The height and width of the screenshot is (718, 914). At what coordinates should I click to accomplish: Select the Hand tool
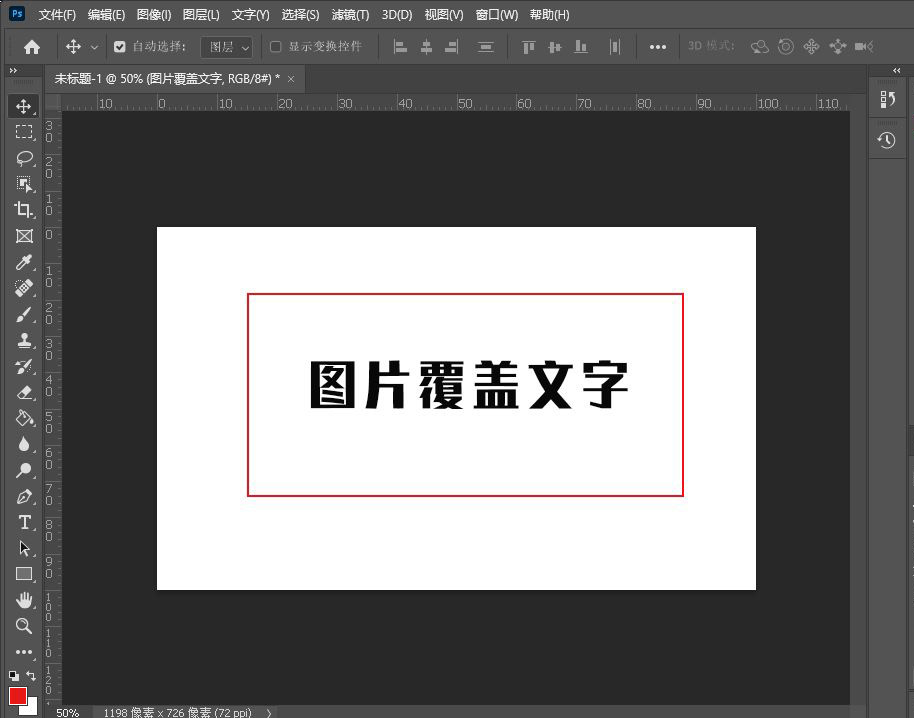click(25, 600)
